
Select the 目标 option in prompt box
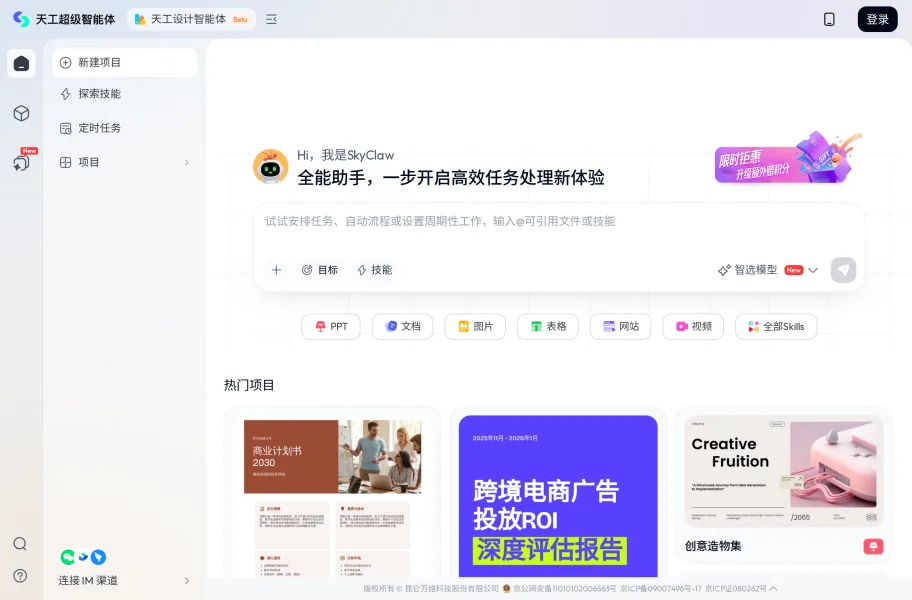click(x=320, y=270)
